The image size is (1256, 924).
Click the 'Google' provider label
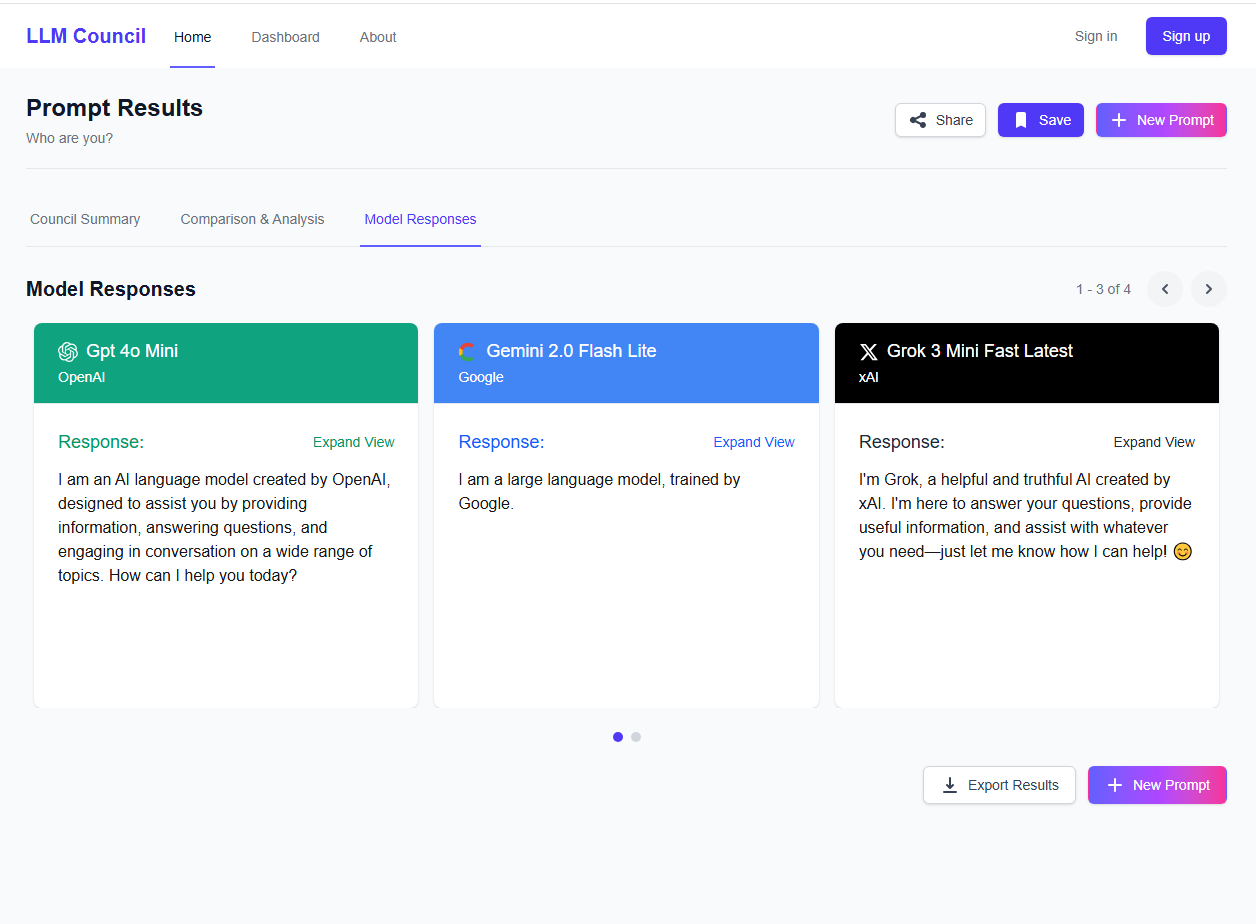[x=481, y=377]
